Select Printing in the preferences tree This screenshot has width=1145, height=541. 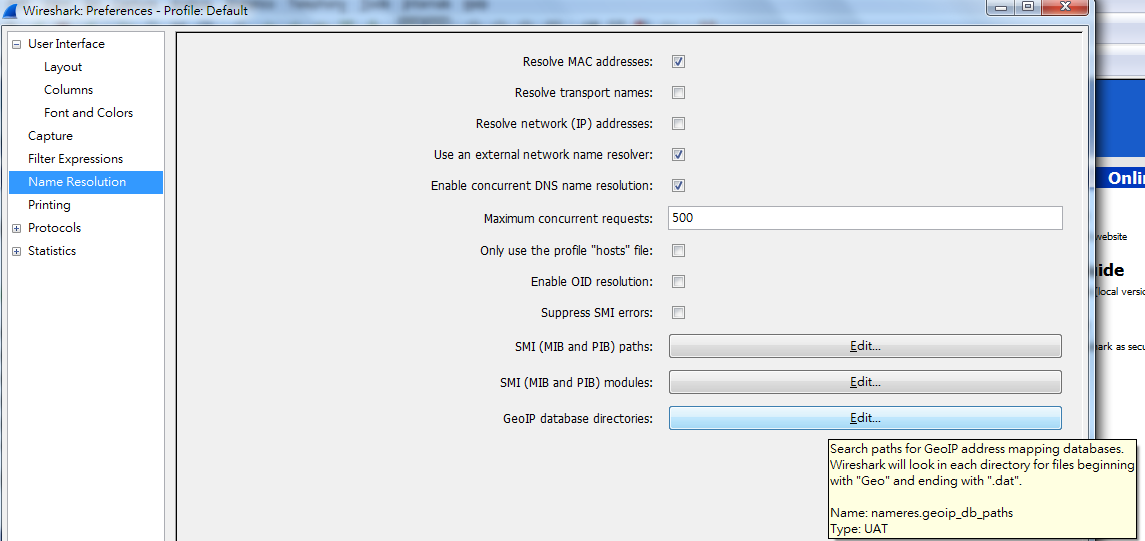coord(49,205)
